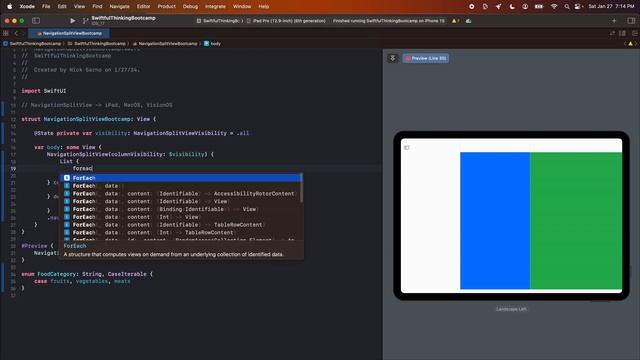
Task: Click the autocomplete list scrollbar
Action: point(301,188)
